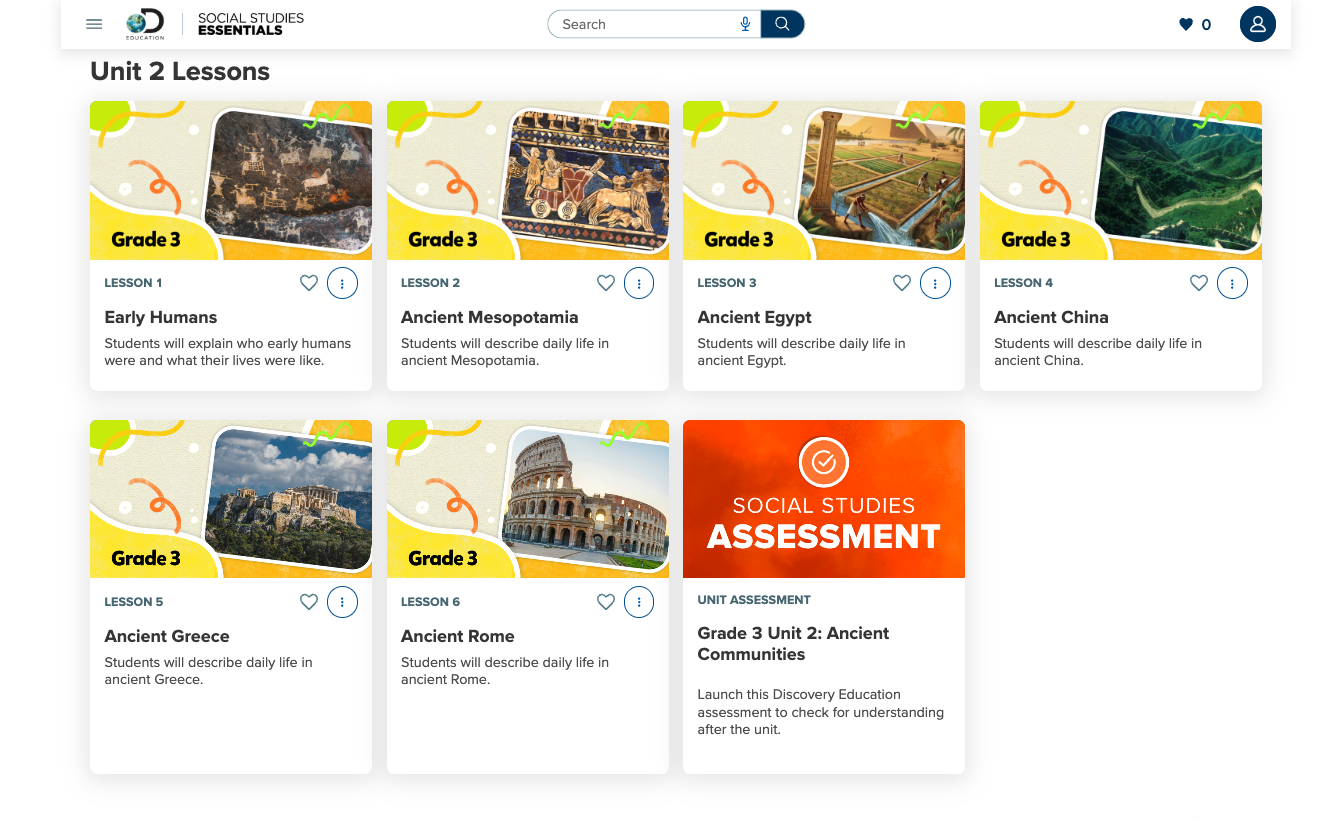
Task: Click the LESSON 4 label
Action: coord(1024,283)
